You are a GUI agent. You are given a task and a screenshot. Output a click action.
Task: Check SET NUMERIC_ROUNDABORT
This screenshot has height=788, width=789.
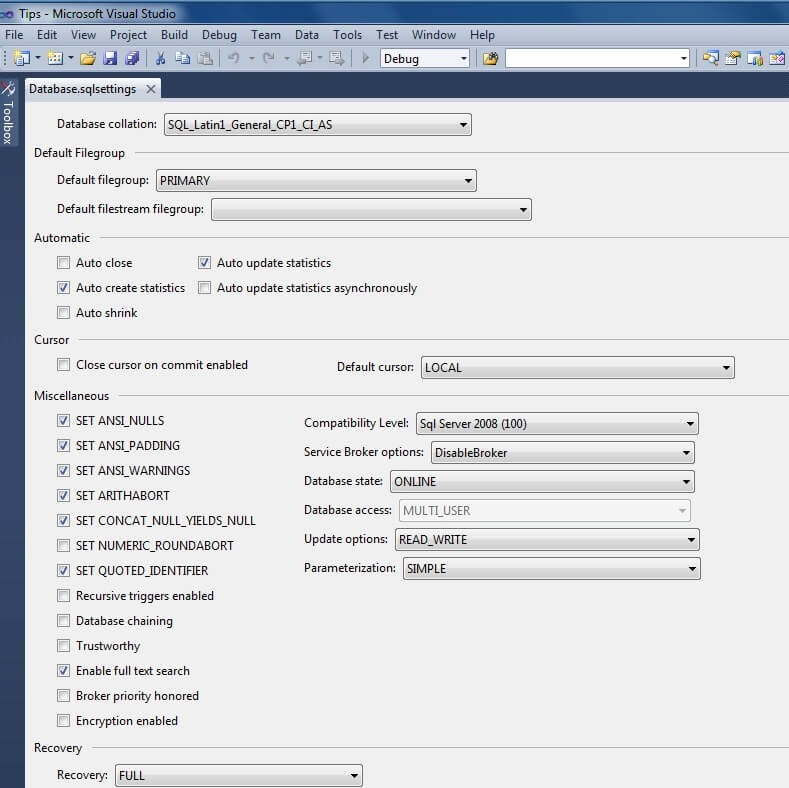(x=63, y=545)
